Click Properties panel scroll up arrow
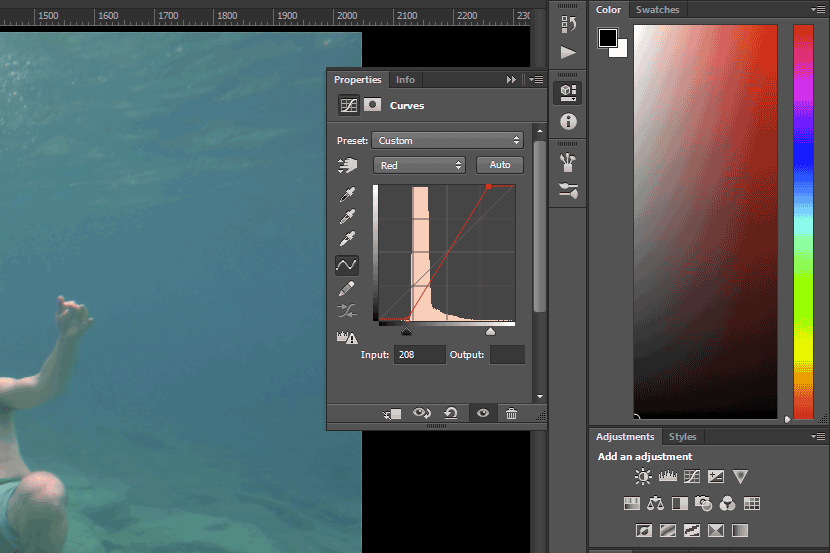The image size is (830, 553). coord(539,130)
